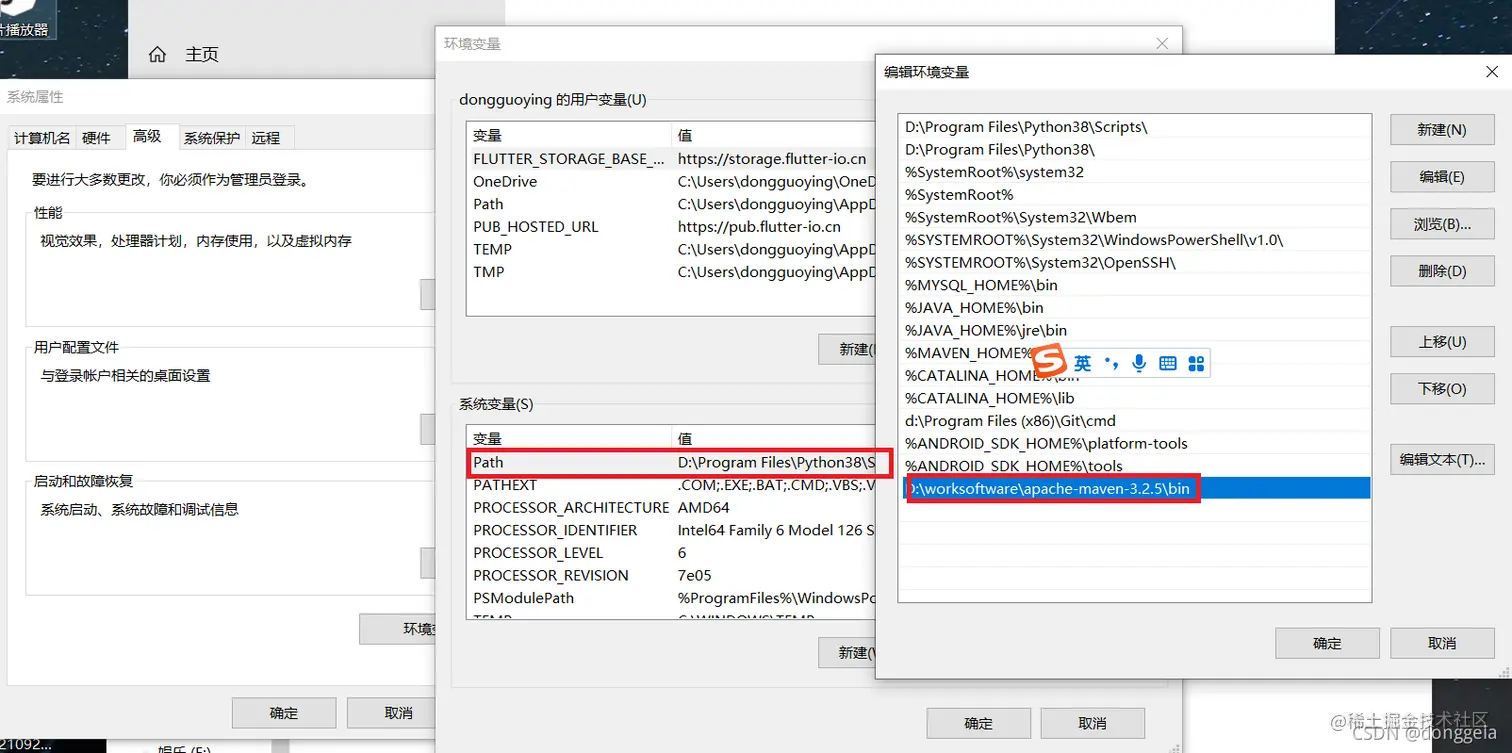Select the plain %SystemRoot% entry

(x=1134, y=195)
